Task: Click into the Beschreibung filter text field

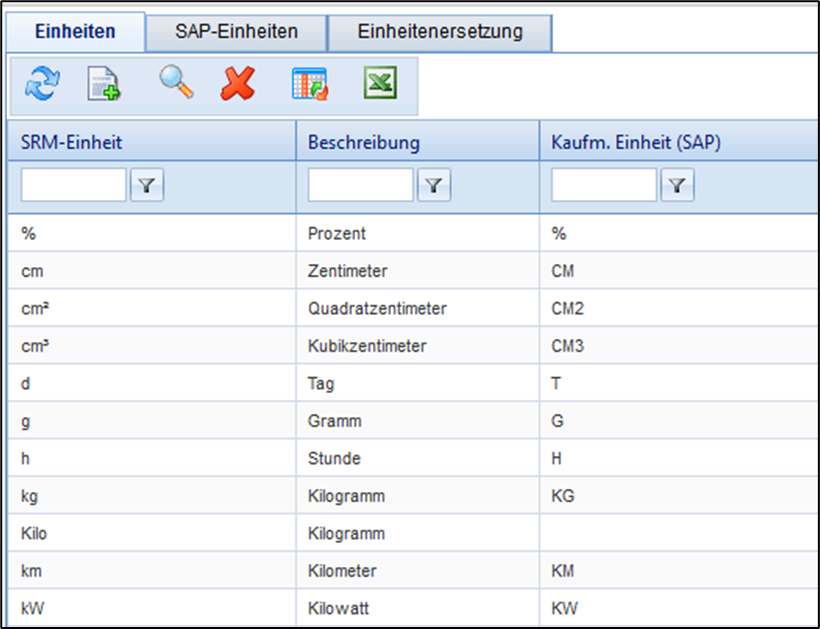Action: point(361,185)
